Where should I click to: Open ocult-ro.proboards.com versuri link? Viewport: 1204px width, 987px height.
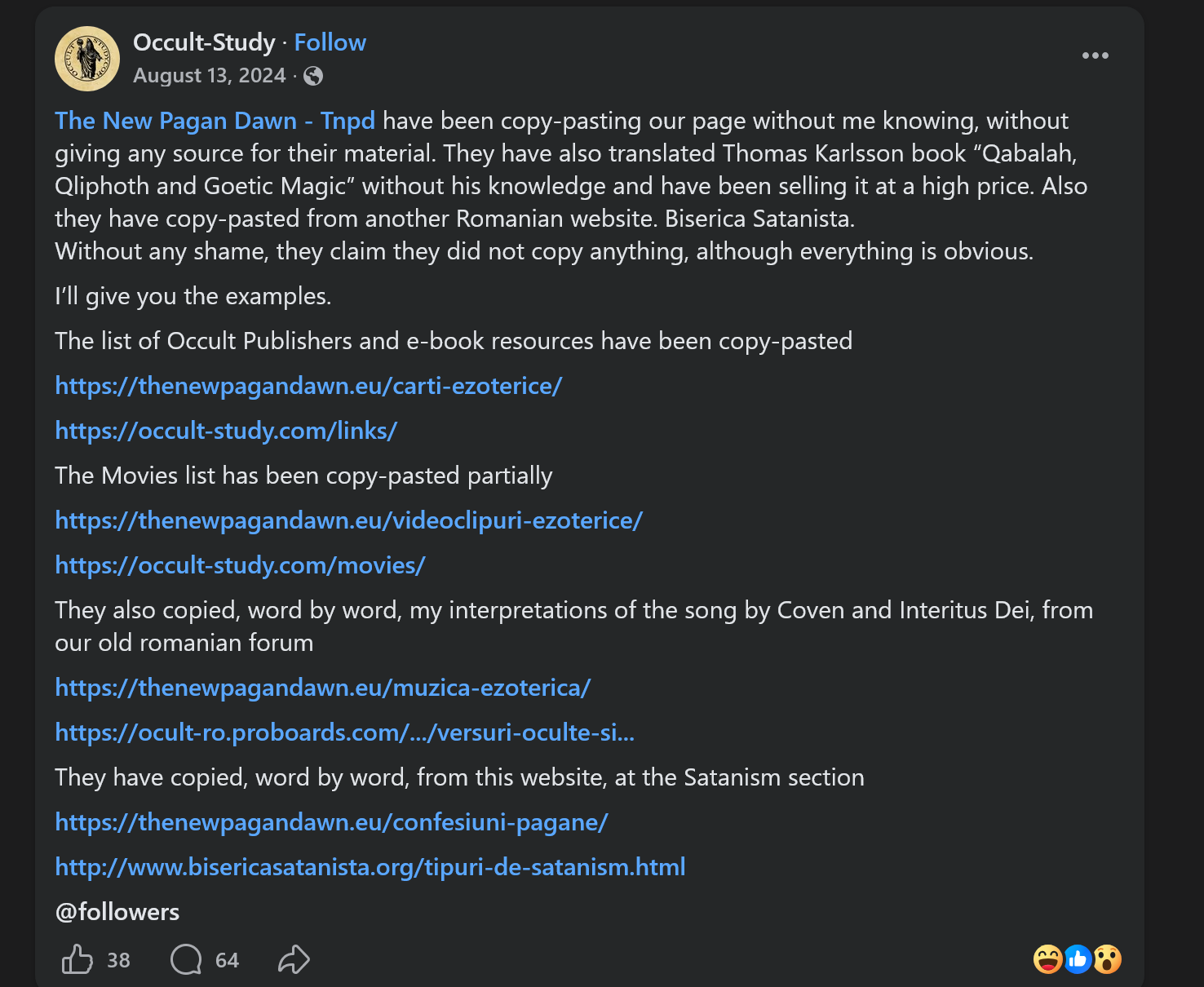click(x=344, y=733)
